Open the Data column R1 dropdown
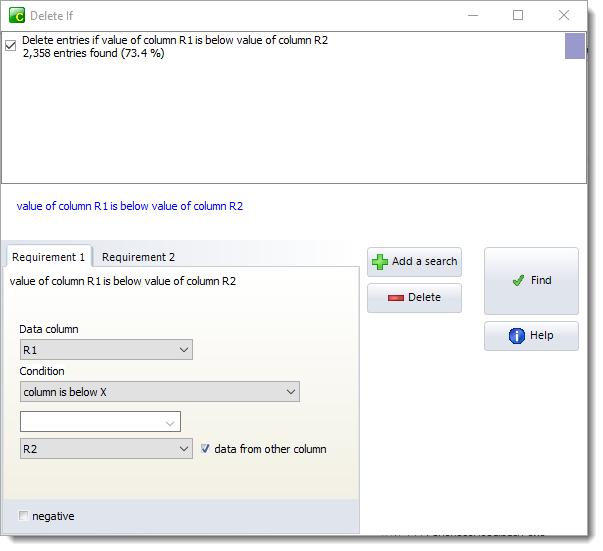This screenshot has height=551, width=603. click(x=106, y=350)
